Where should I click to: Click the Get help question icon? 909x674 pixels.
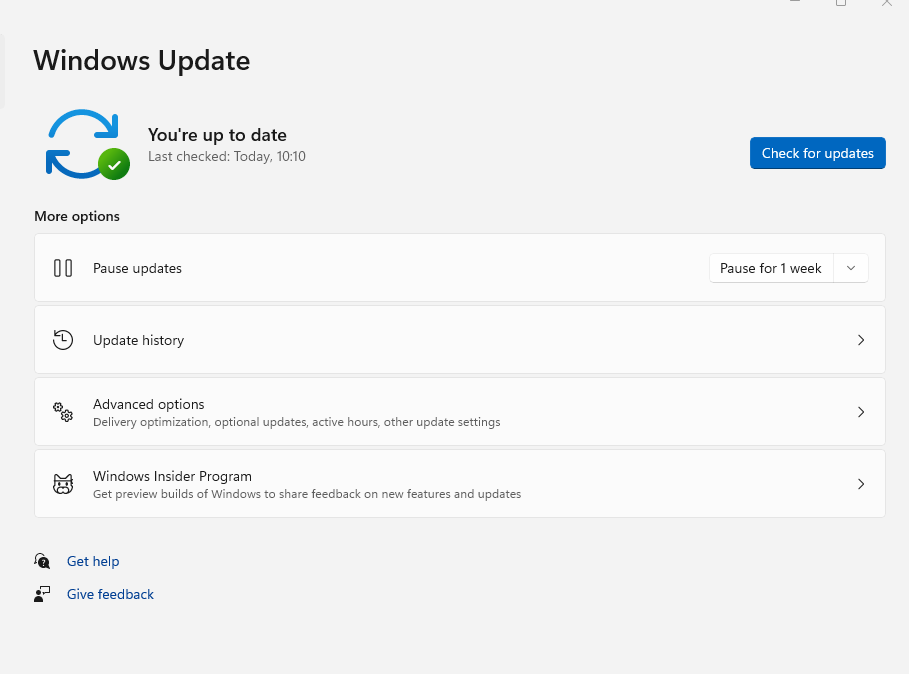coord(42,561)
